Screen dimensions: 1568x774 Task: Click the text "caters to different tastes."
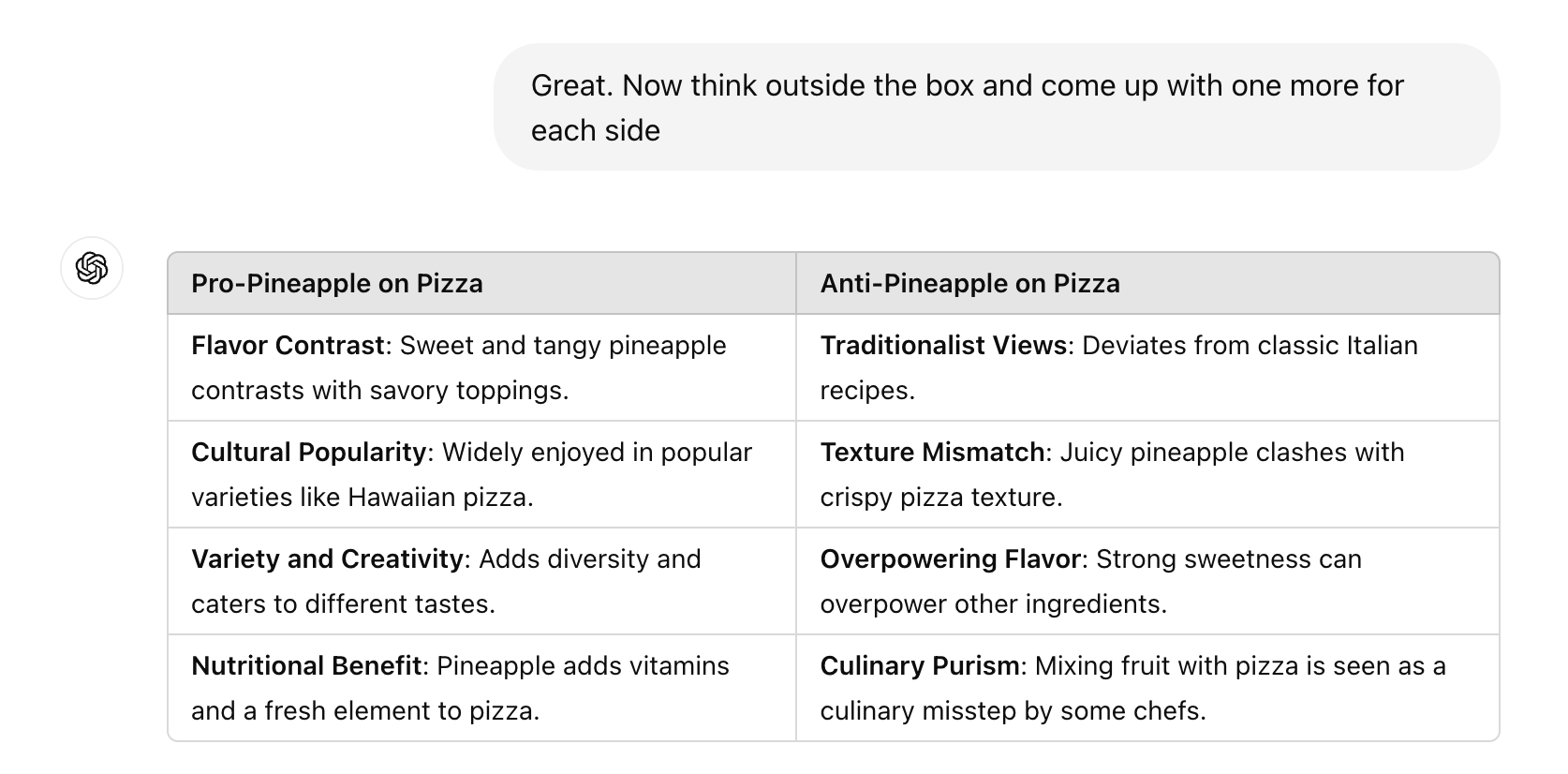coord(343,604)
